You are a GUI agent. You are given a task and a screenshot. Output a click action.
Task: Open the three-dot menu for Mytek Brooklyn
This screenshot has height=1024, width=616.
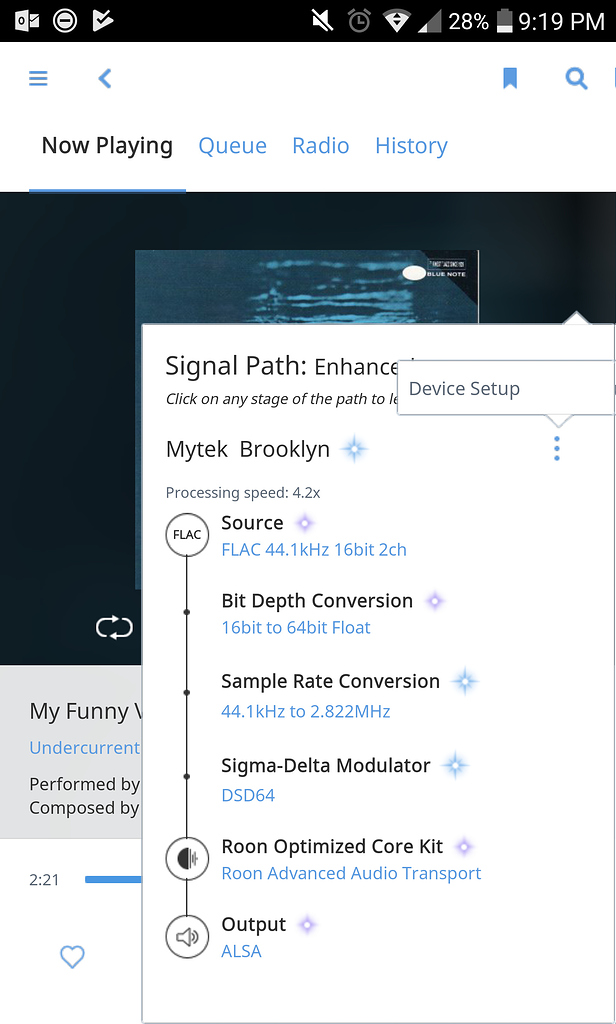pyautogui.click(x=556, y=449)
